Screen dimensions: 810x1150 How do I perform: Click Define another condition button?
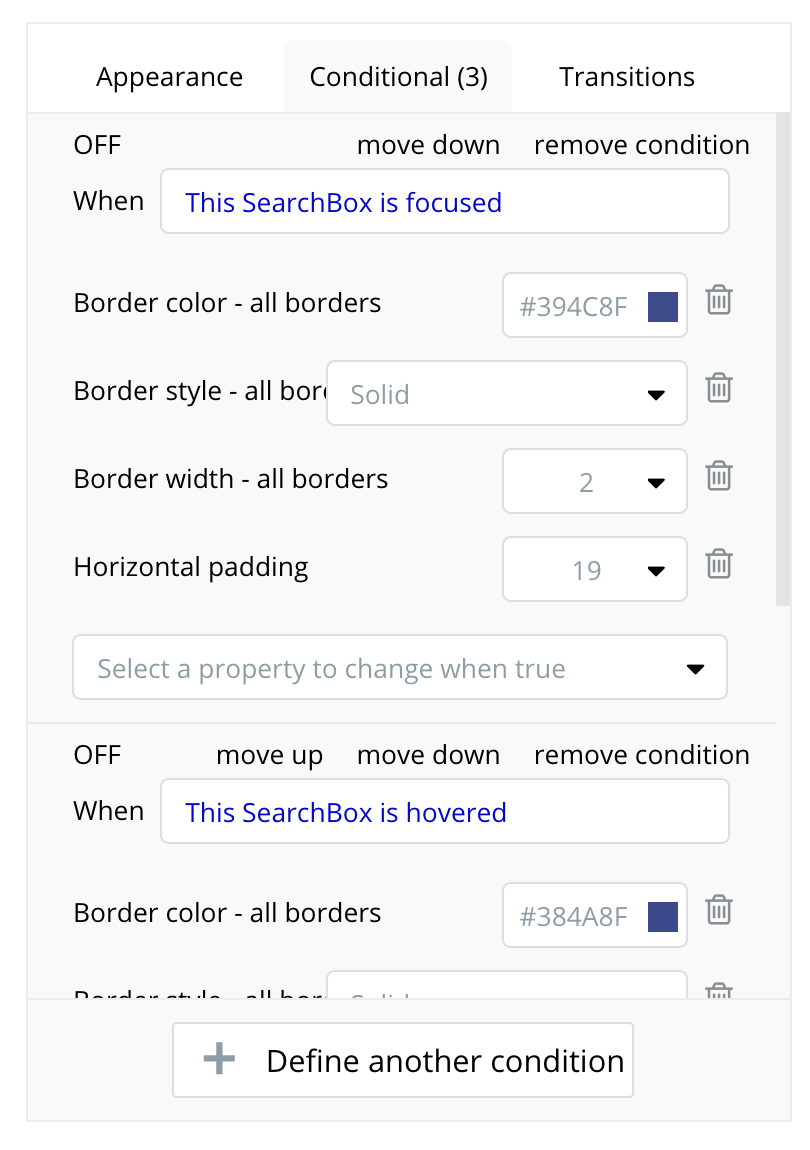coord(403,1061)
